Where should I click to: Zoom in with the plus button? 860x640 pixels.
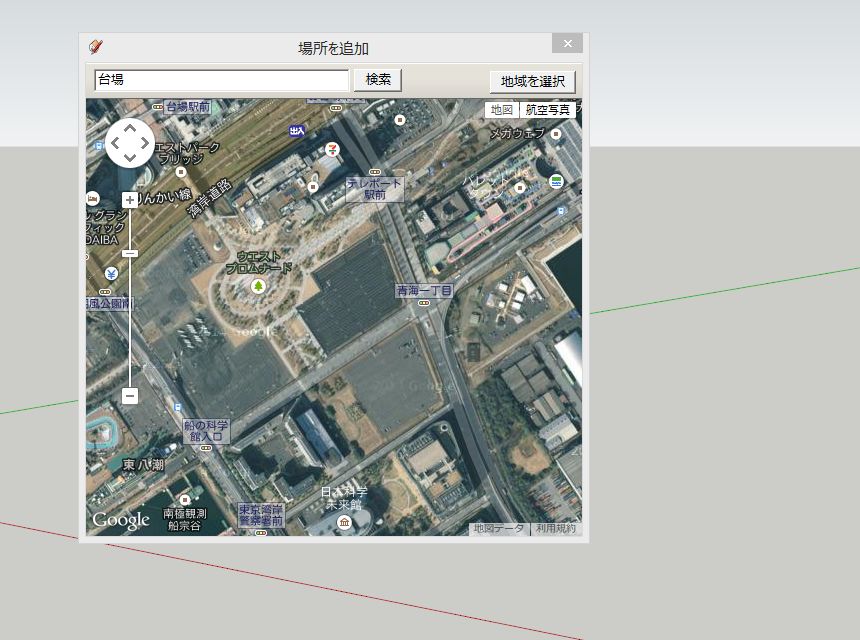coord(130,200)
